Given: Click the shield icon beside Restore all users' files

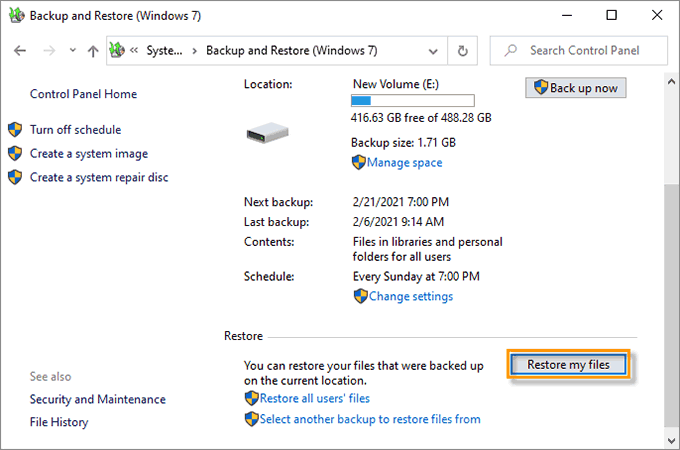Looking at the screenshot, I should pos(252,398).
